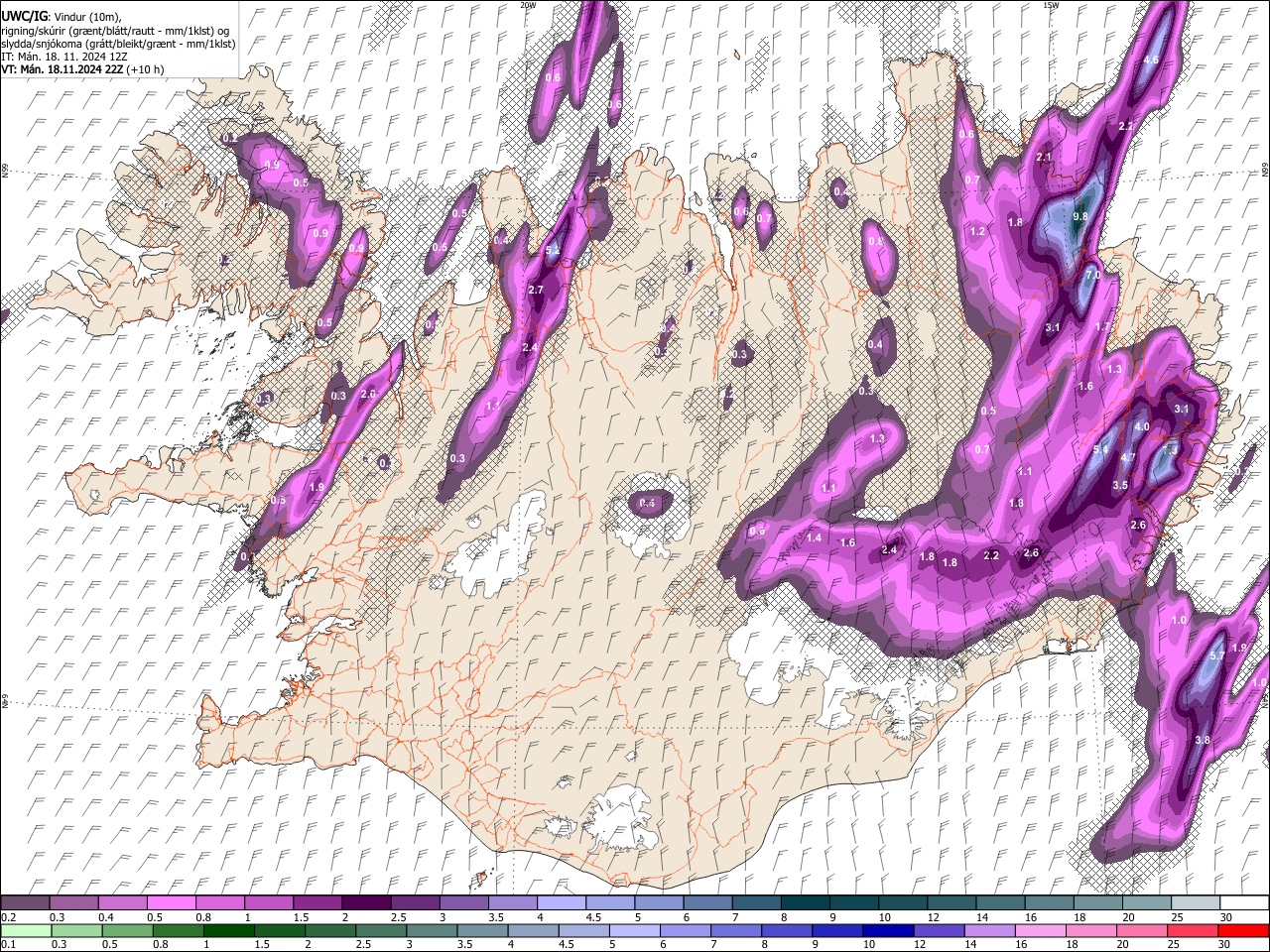Screen dimensions: 1270x952
Task: Click the 20W longitude label
Action: click(x=528, y=5)
